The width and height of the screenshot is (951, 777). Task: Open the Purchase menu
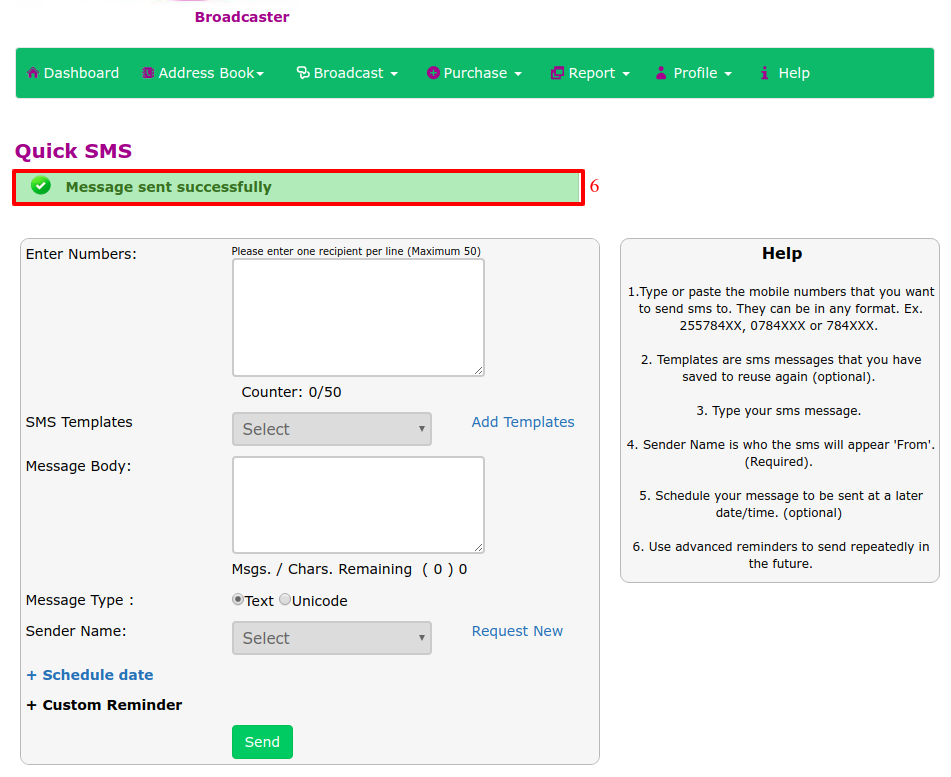[474, 73]
